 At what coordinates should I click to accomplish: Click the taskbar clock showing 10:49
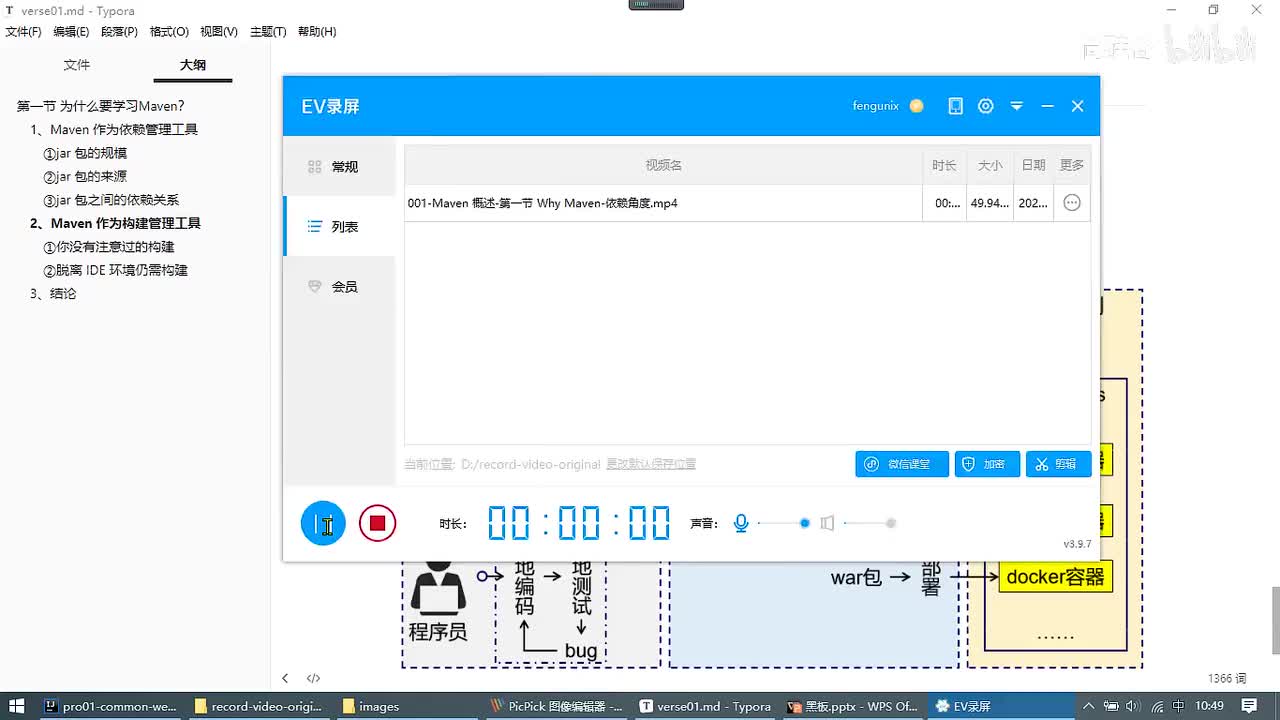click(x=1210, y=706)
